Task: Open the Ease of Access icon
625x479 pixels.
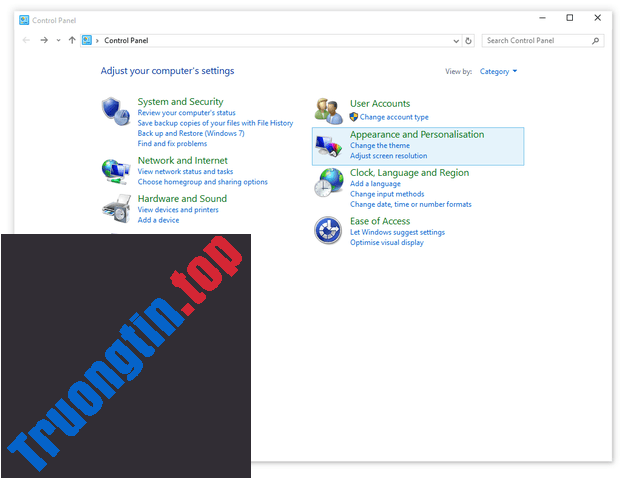Action: coord(328,230)
